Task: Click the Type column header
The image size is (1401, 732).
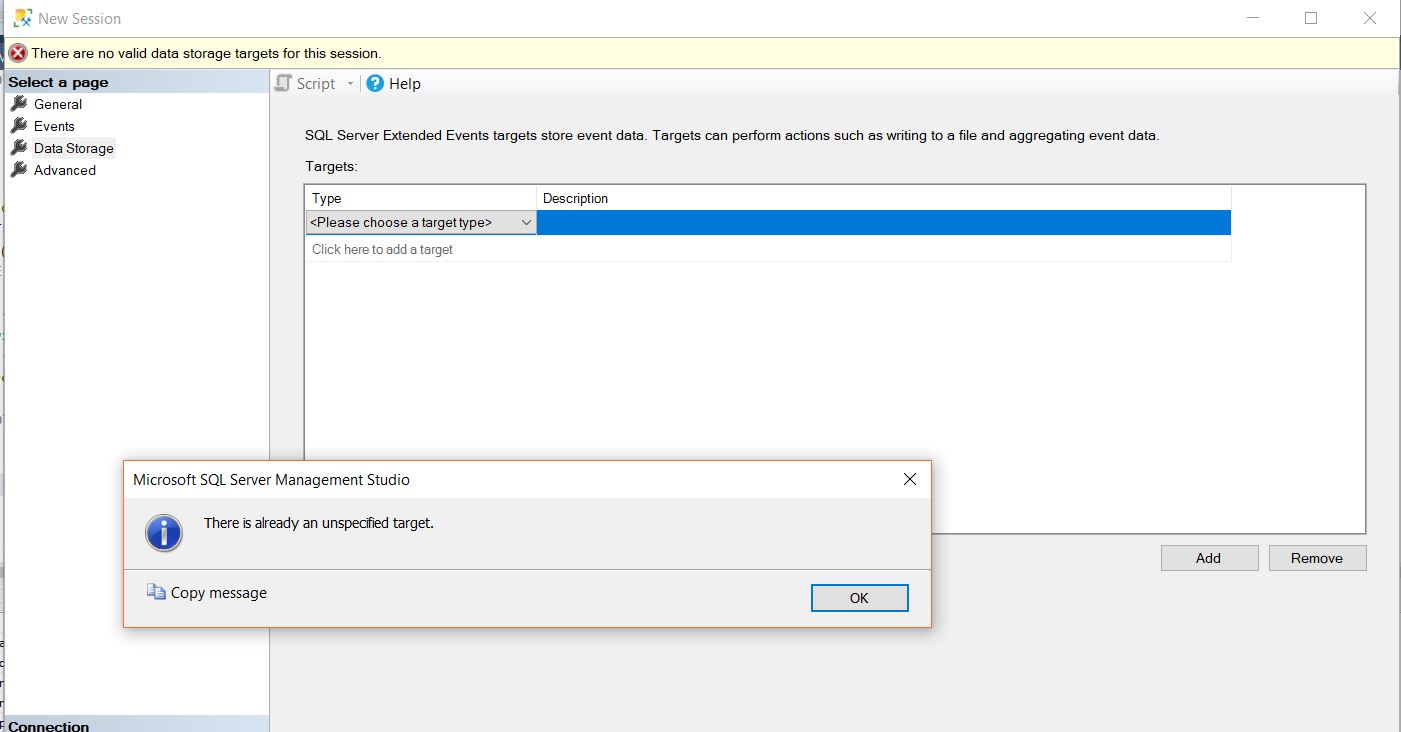Action: click(421, 198)
